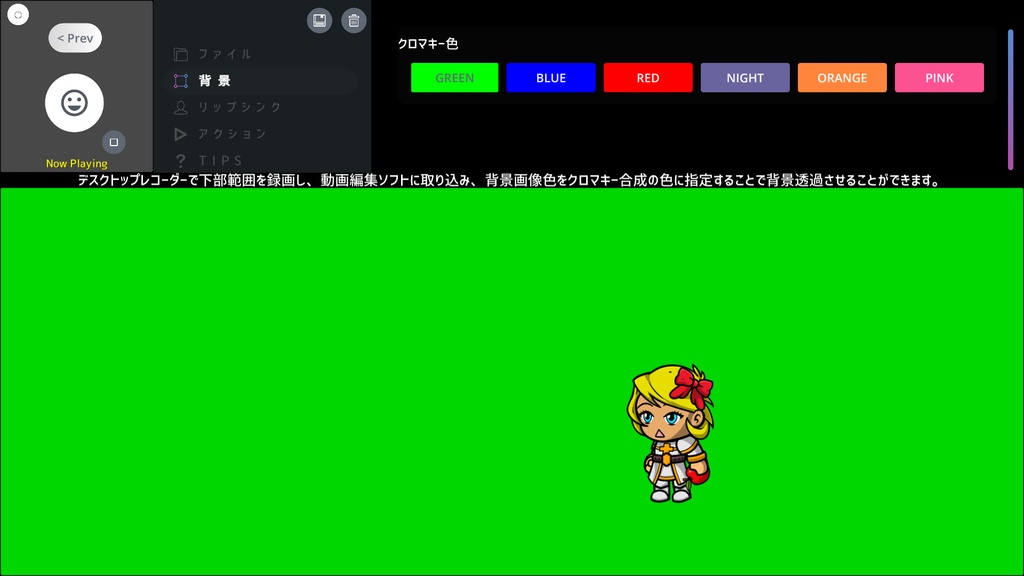Click the アクション play triangle icon
Viewport: 1024px width, 576px height.
pos(180,133)
